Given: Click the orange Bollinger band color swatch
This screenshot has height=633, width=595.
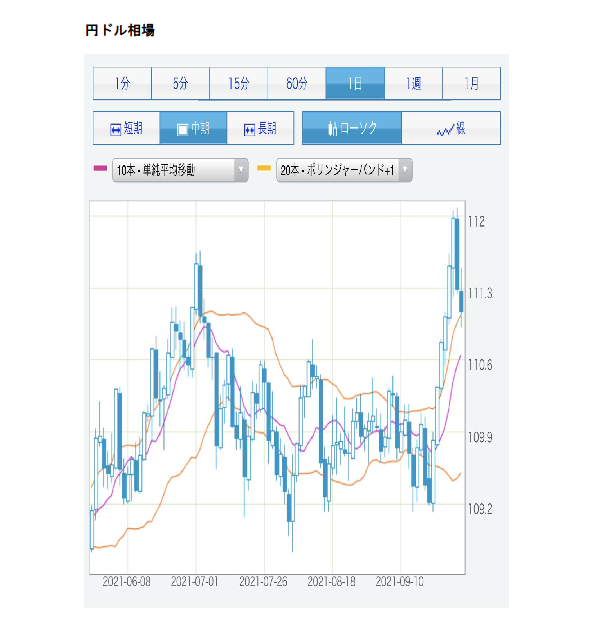Looking at the screenshot, I should tap(264, 168).
